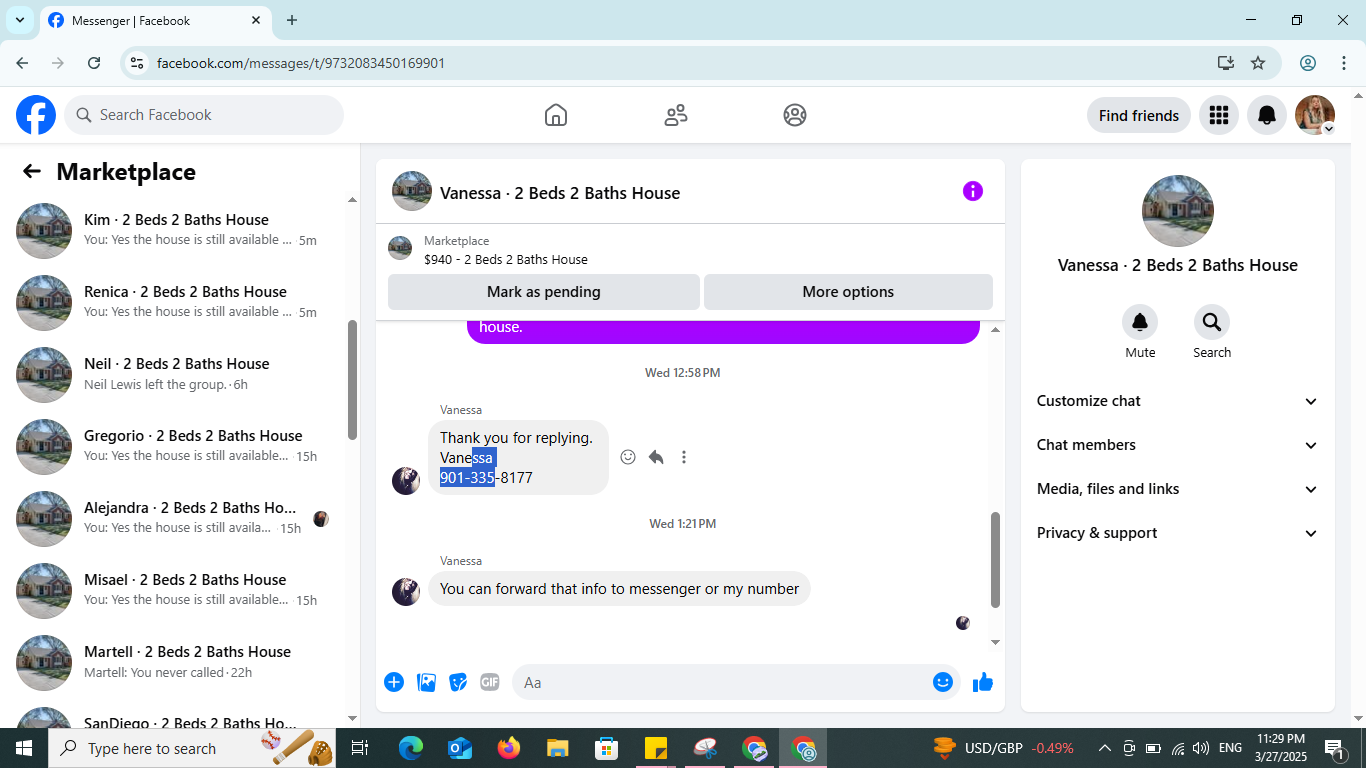Go to the Home feed icon
Image resolution: width=1366 pixels, height=768 pixels.
click(556, 115)
